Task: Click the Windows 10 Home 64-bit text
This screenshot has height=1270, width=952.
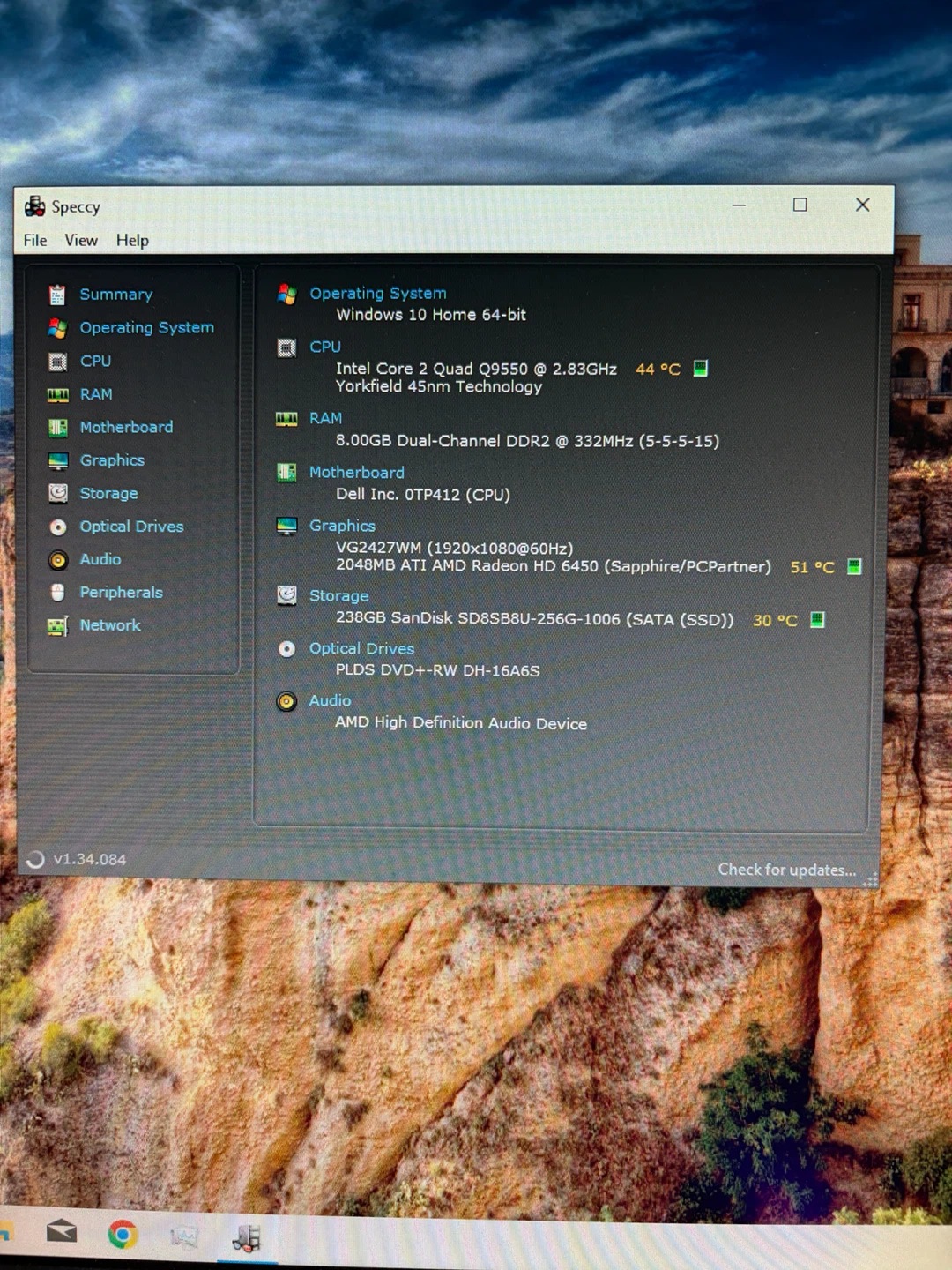Action: point(431,315)
